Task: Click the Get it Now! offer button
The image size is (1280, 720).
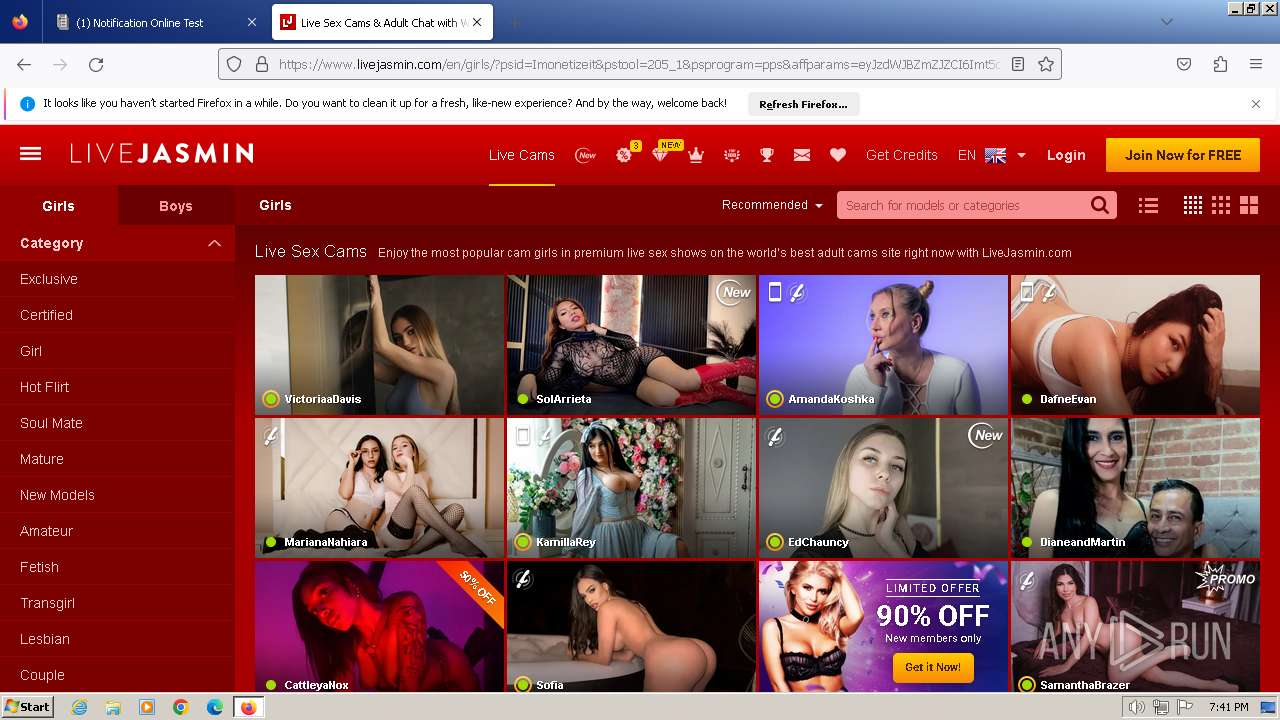Action: coord(933,667)
